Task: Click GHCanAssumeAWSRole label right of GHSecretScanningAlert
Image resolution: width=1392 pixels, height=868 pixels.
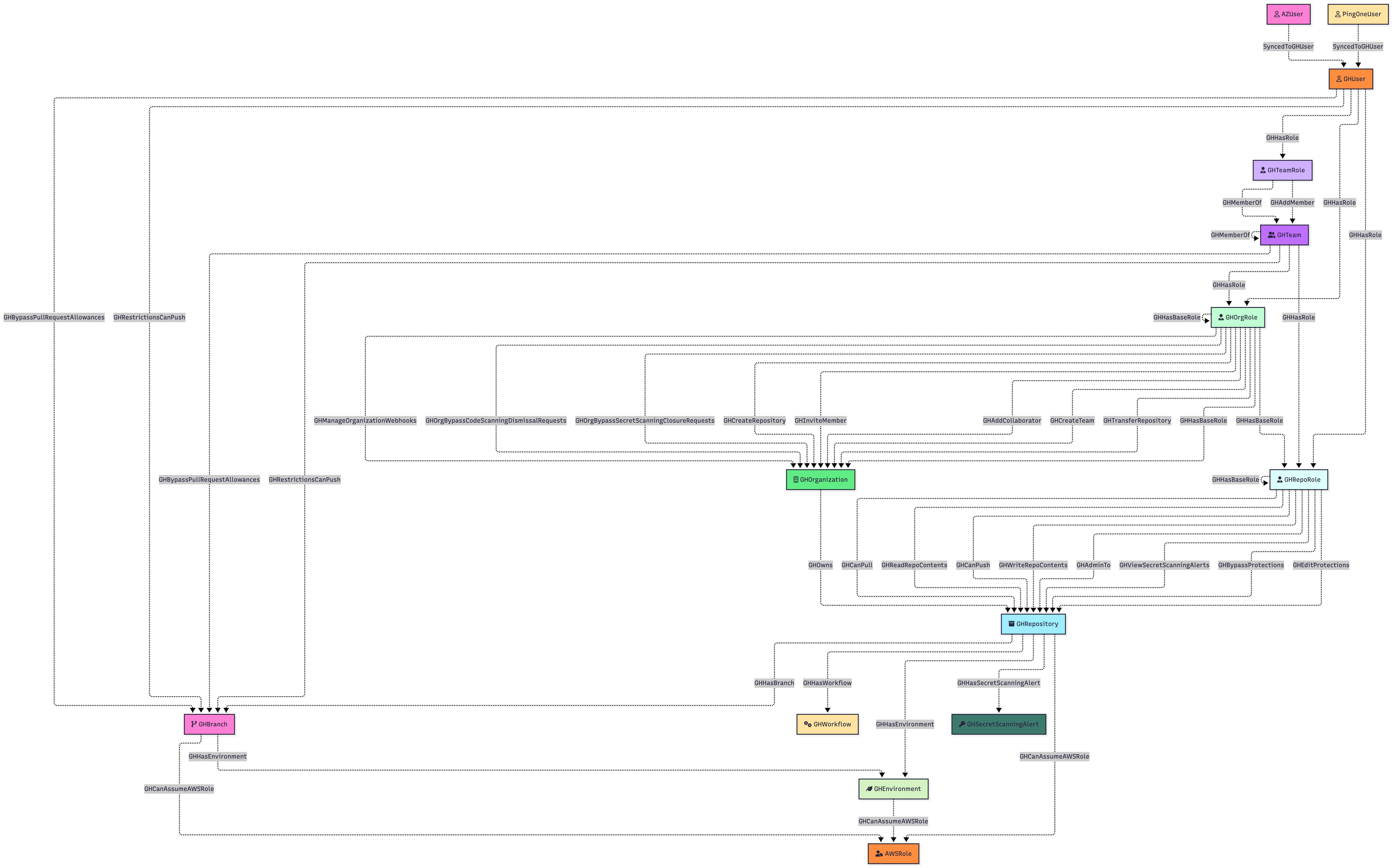Action: (1054, 757)
